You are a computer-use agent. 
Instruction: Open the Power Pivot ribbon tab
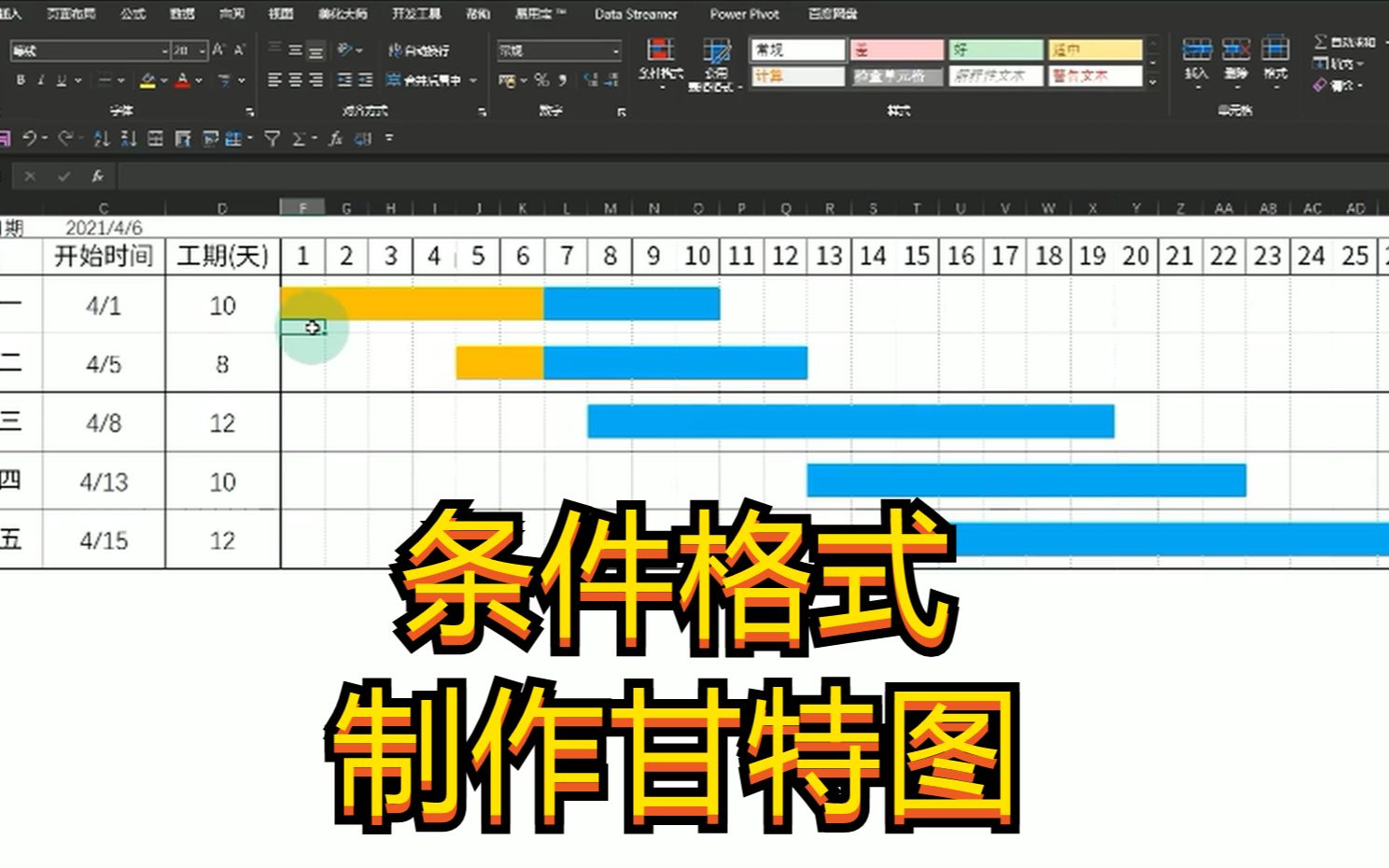pos(742,15)
